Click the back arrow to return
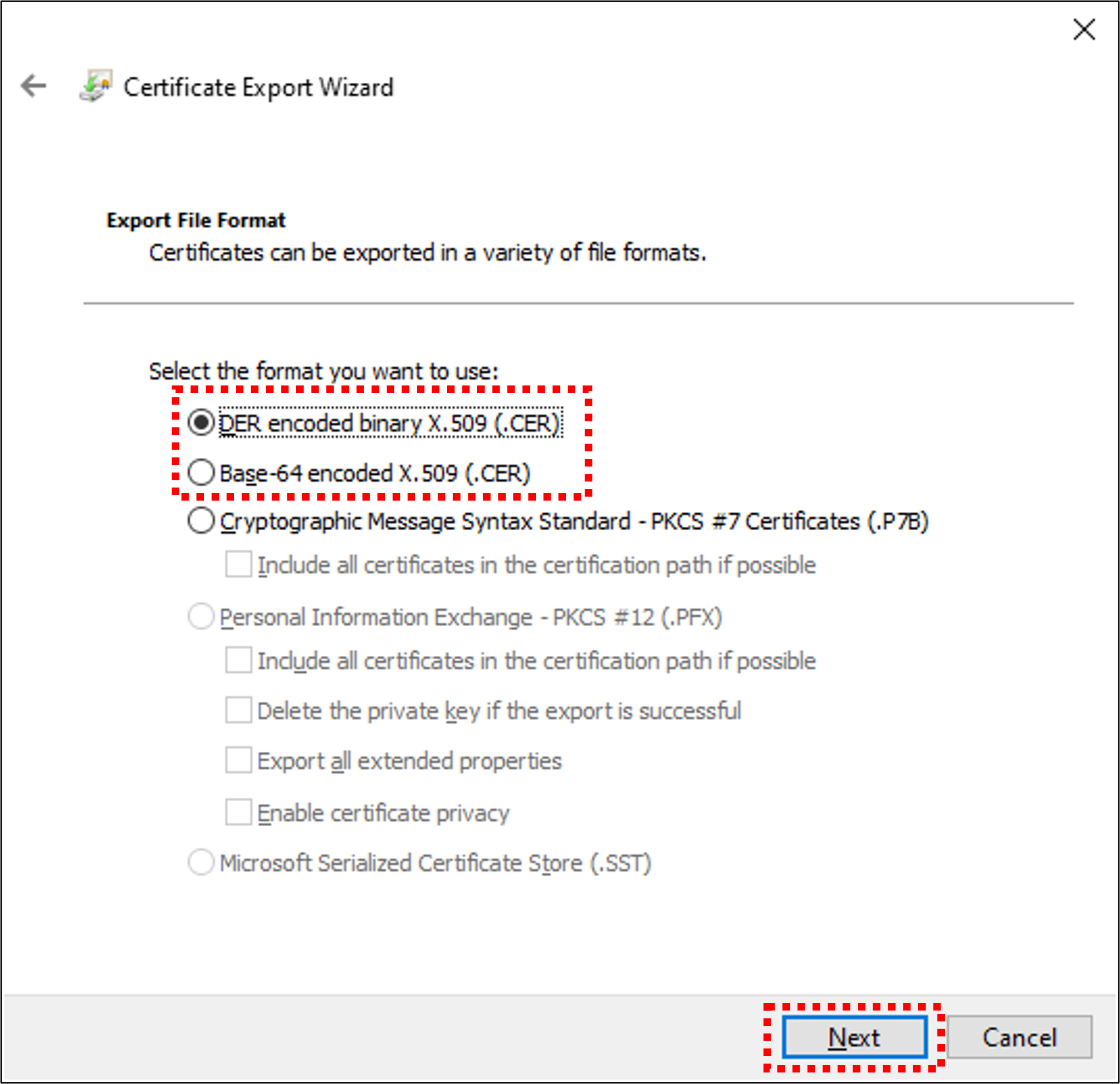Viewport: 1120px width, 1084px height. [x=32, y=86]
